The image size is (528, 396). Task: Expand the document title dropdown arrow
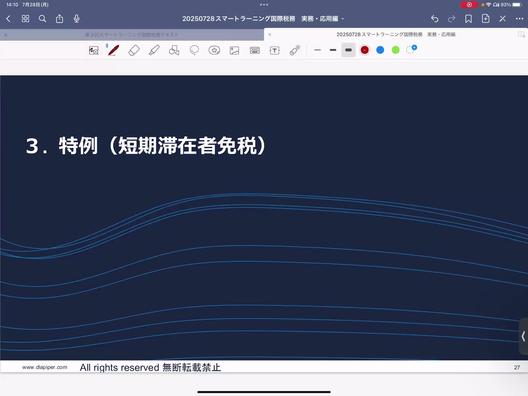pos(343,19)
